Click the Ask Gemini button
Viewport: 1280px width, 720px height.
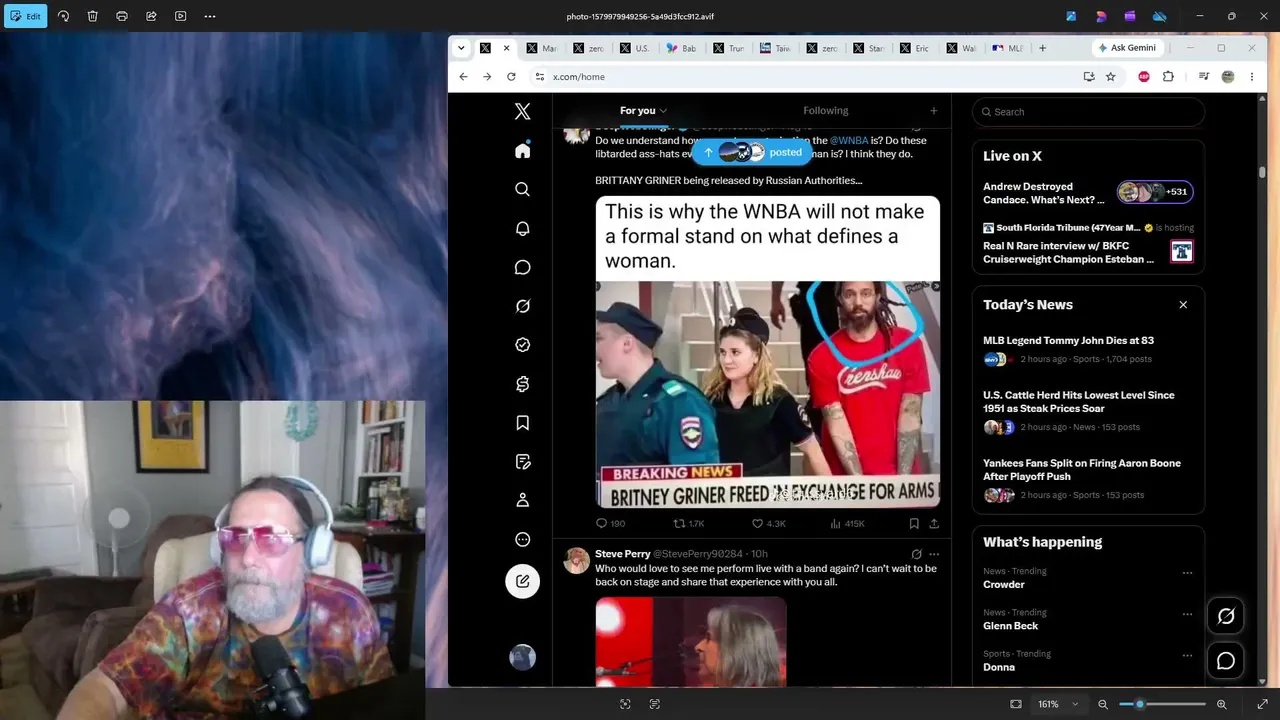(1127, 48)
